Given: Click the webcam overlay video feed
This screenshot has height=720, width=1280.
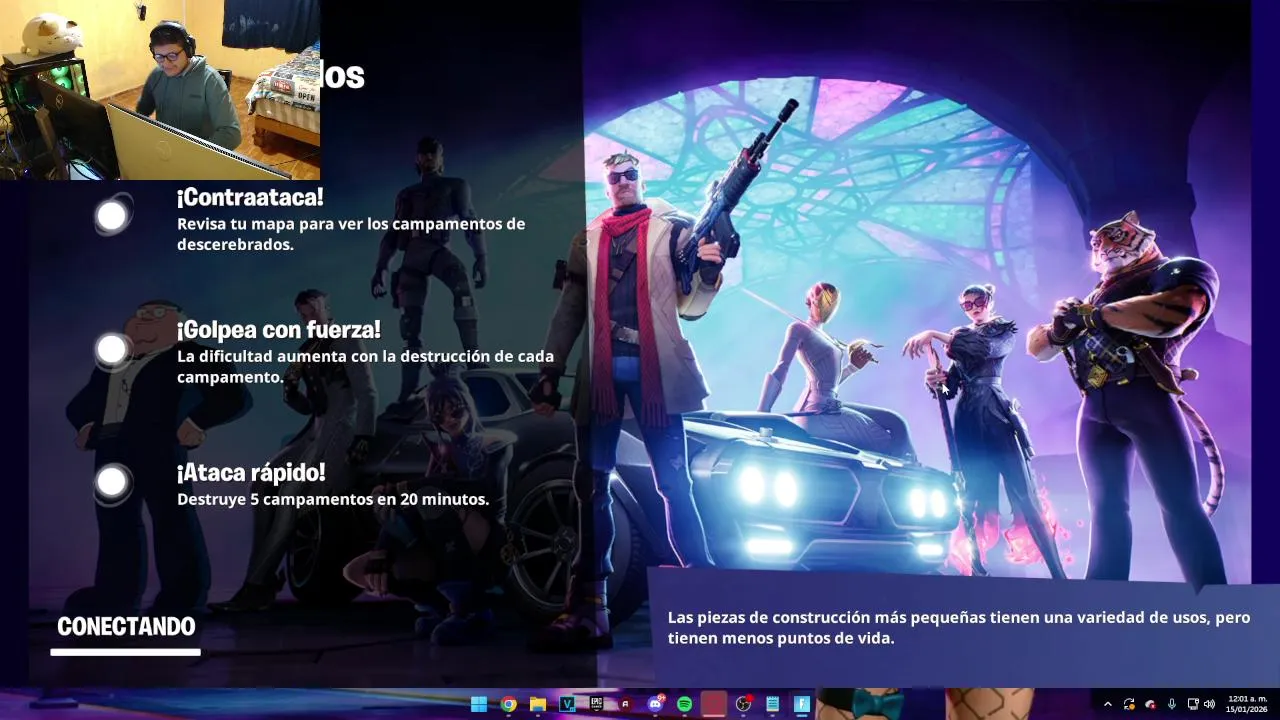Looking at the screenshot, I should click(x=160, y=90).
